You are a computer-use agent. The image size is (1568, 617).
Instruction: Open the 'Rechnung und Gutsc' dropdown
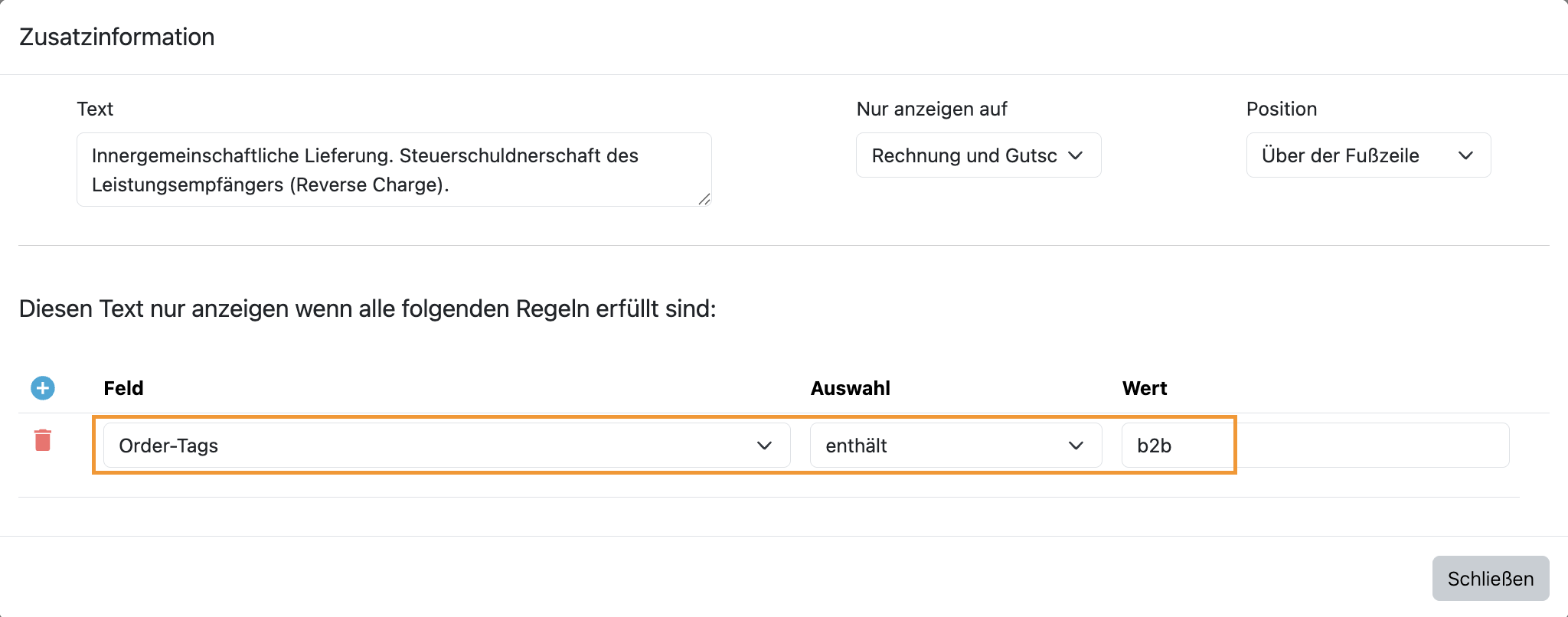click(978, 155)
